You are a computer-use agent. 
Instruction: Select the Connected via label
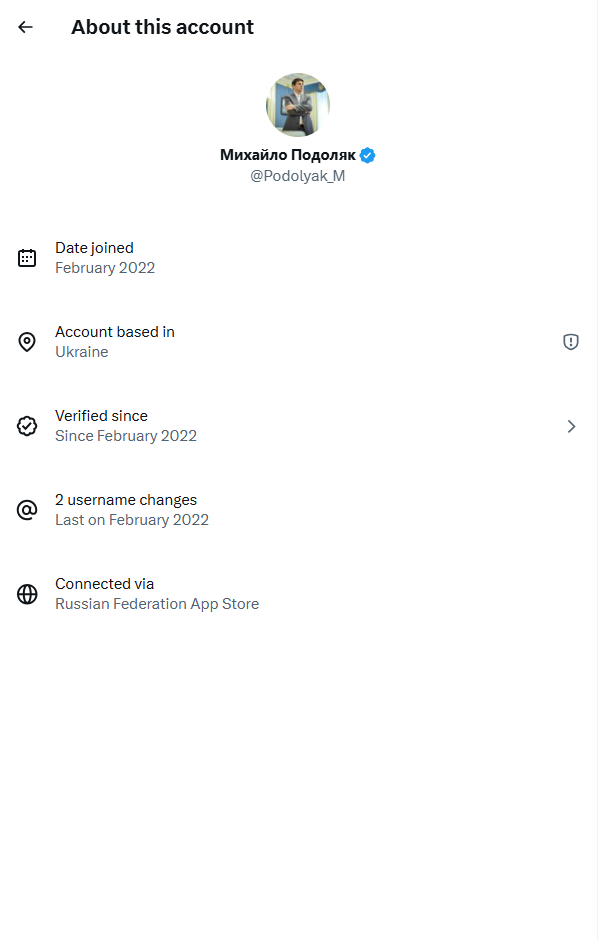pos(105,584)
